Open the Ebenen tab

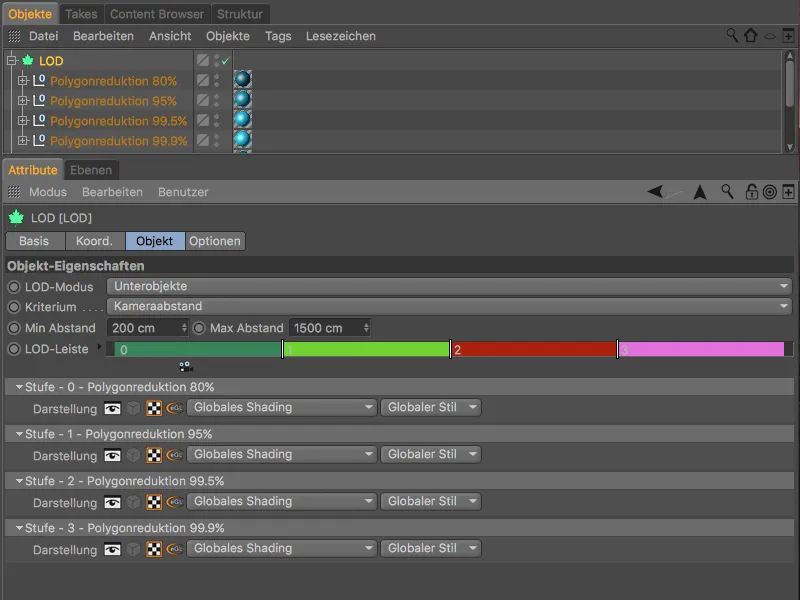(91, 170)
